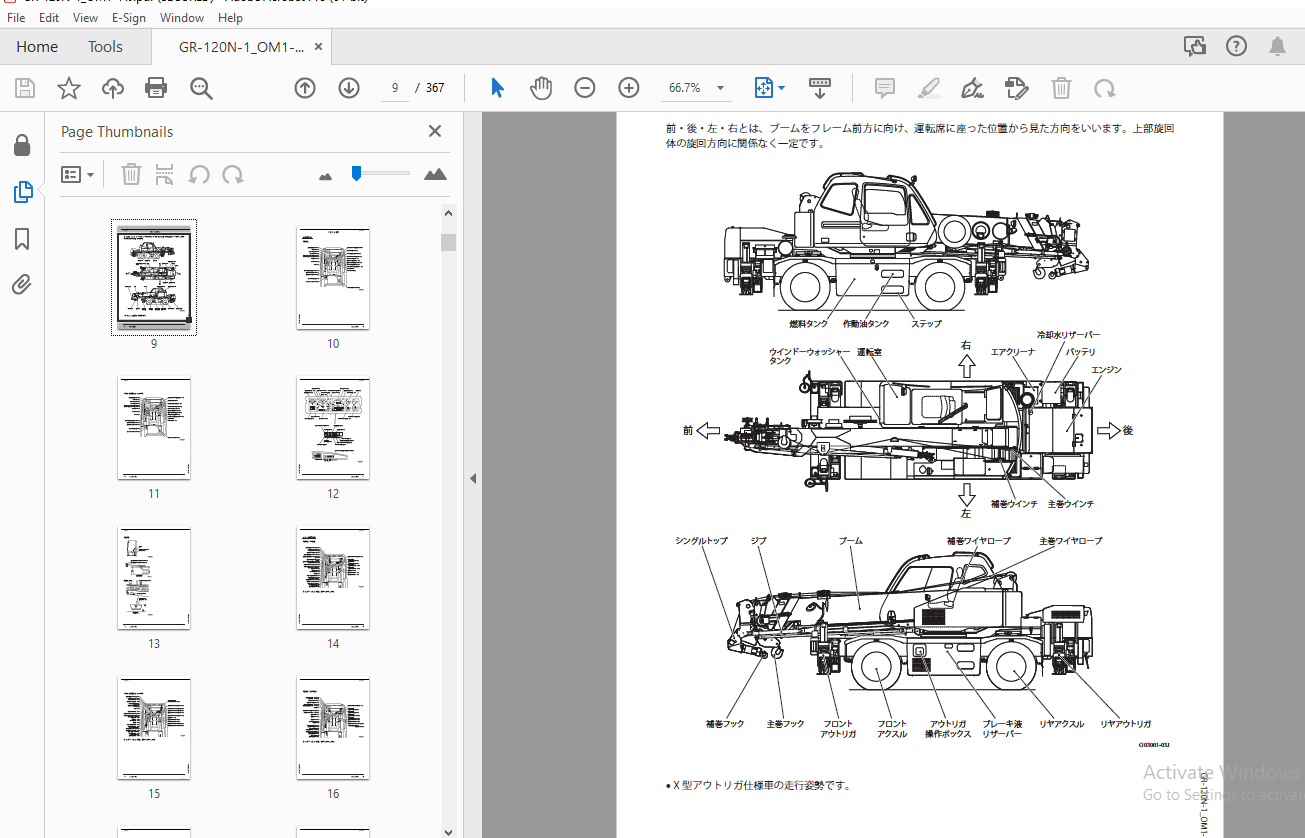Screen dimensions: 1305x838
Task: Go to the previous page arrow
Action: (305, 88)
